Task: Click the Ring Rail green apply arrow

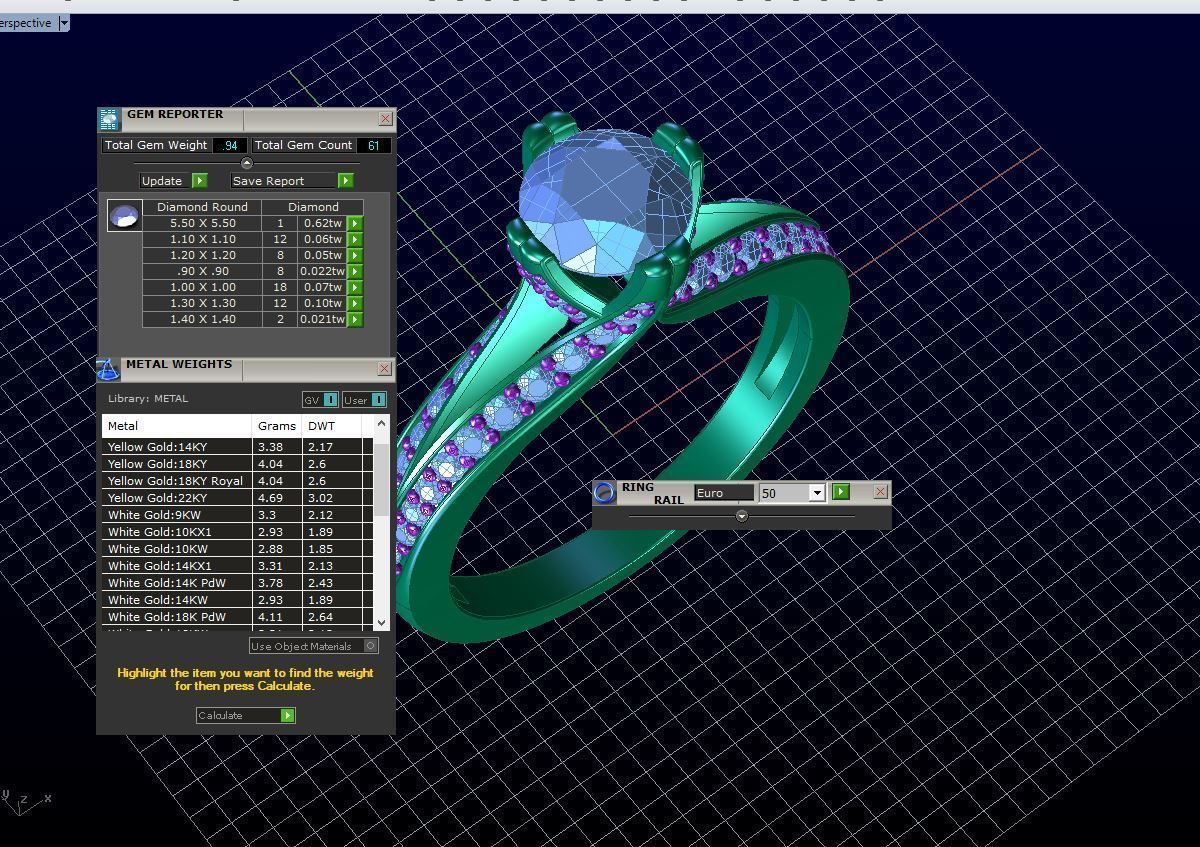Action: [841, 492]
